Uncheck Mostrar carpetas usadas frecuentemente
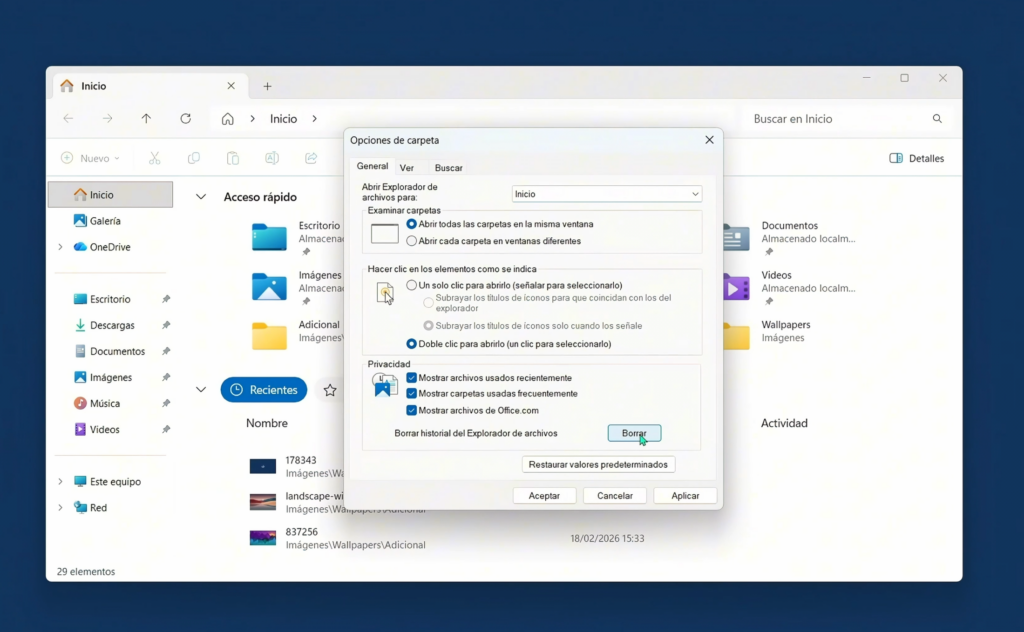The width and height of the screenshot is (1024, 632). pyautogui.click(x=411, y=394)
